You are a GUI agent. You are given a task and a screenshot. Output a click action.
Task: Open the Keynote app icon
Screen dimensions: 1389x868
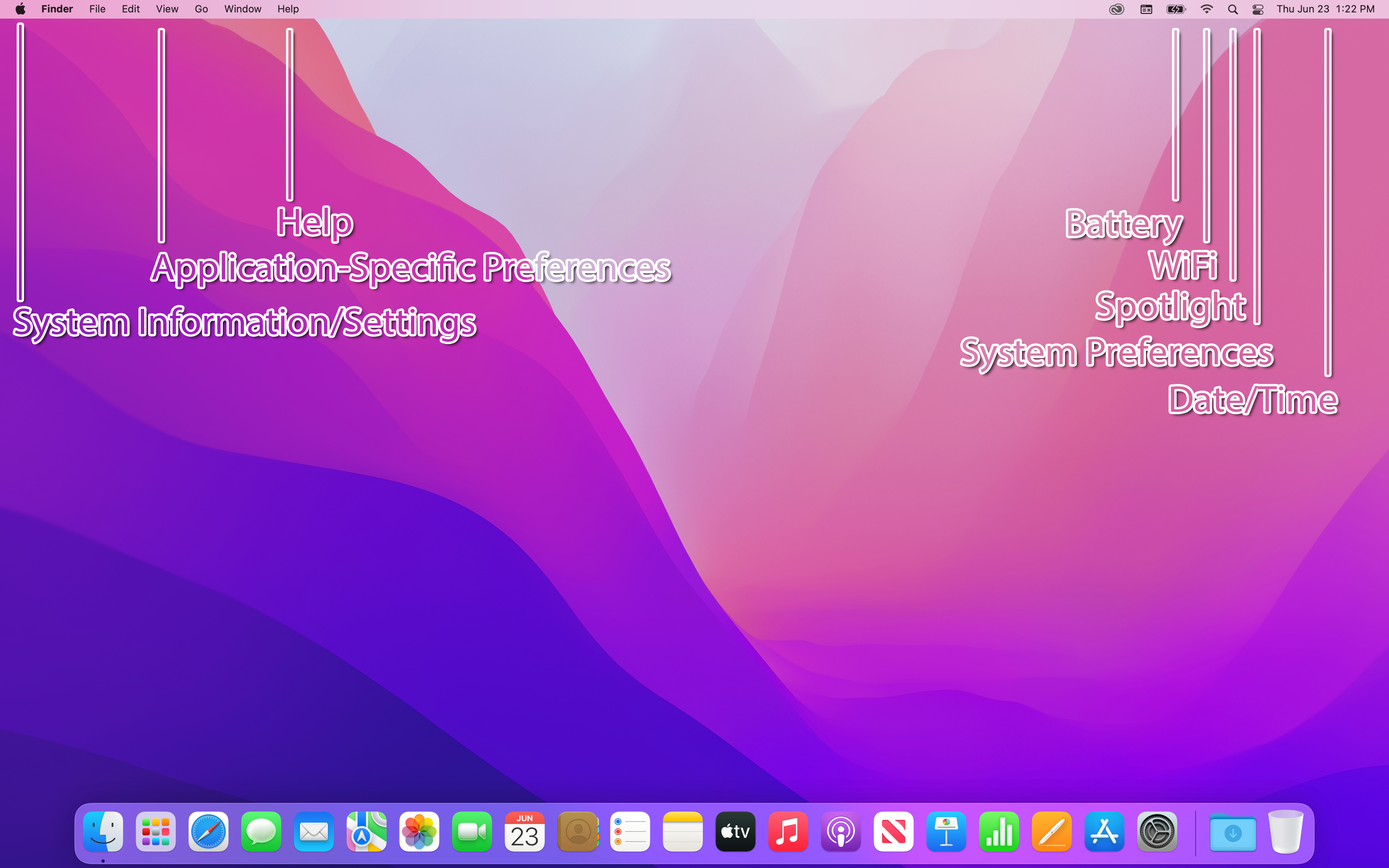tap(946, 831)
